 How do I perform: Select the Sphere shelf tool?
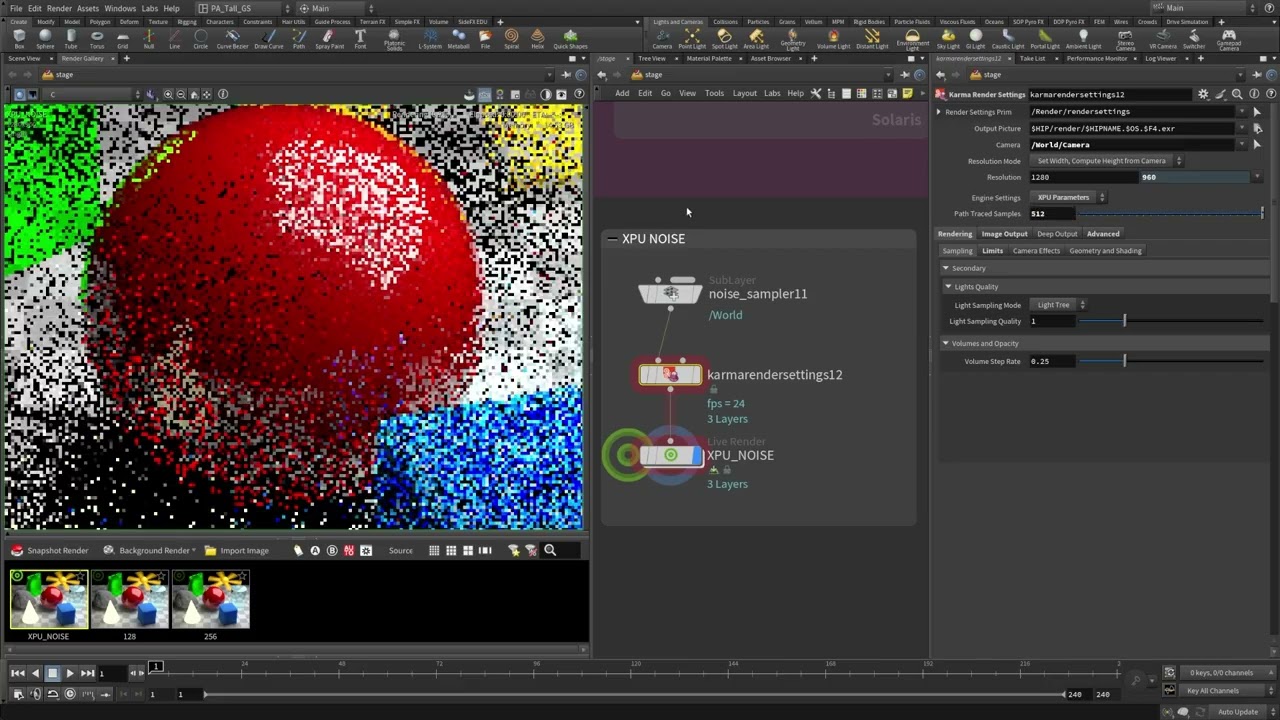tap(45, 39)
